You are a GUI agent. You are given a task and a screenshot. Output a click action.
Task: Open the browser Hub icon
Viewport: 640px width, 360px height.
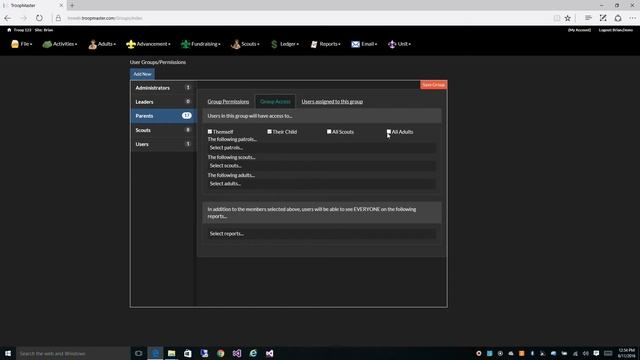[x=588, y=18]
